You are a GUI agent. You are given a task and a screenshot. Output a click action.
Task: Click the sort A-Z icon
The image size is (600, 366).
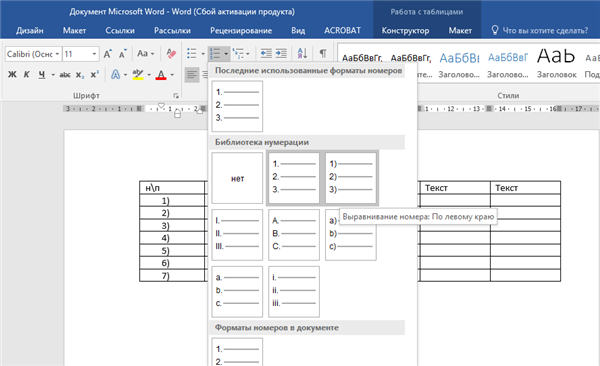click(x=302, y=54)
